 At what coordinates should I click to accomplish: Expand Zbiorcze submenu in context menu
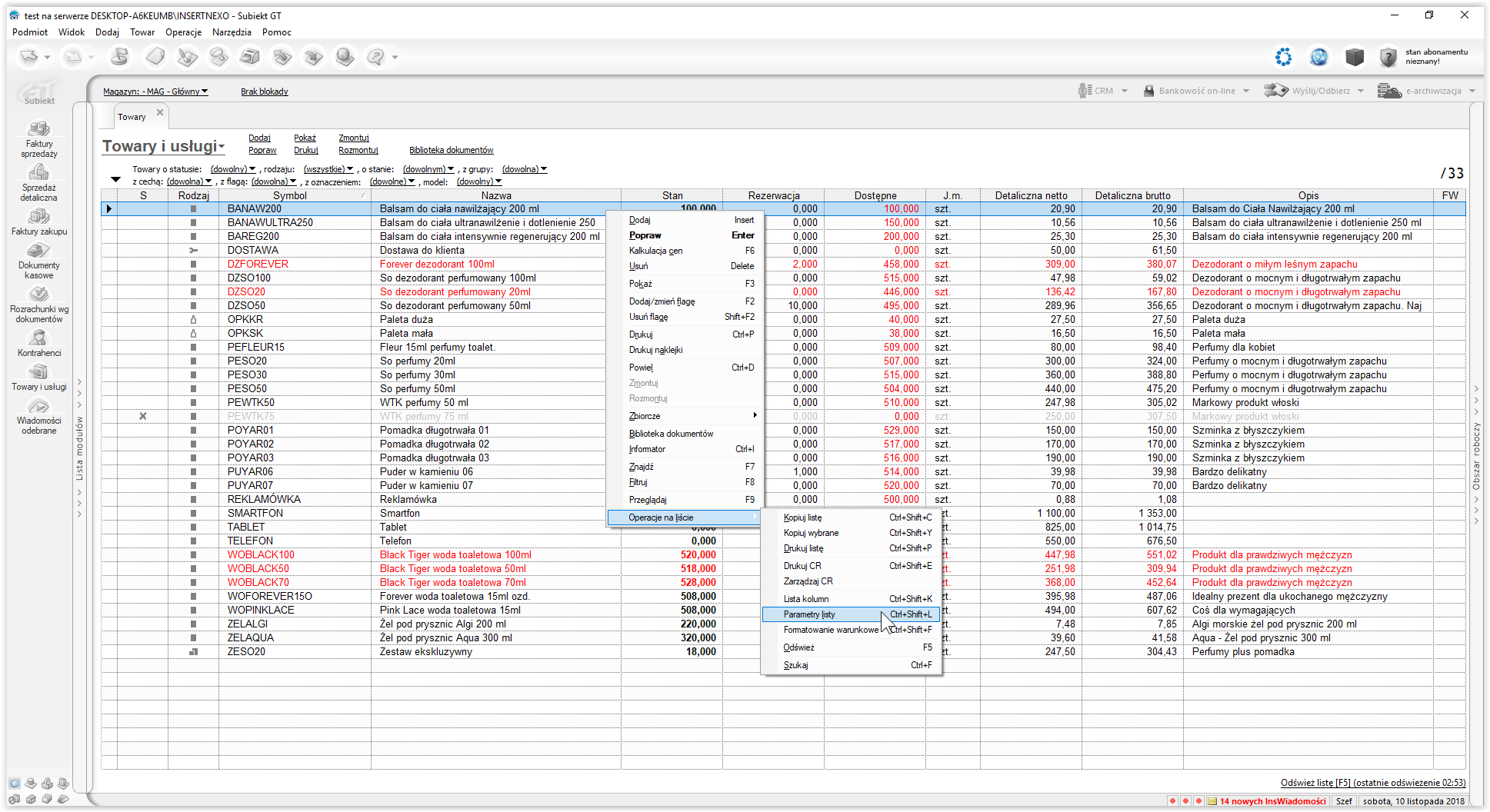(685, 416)
